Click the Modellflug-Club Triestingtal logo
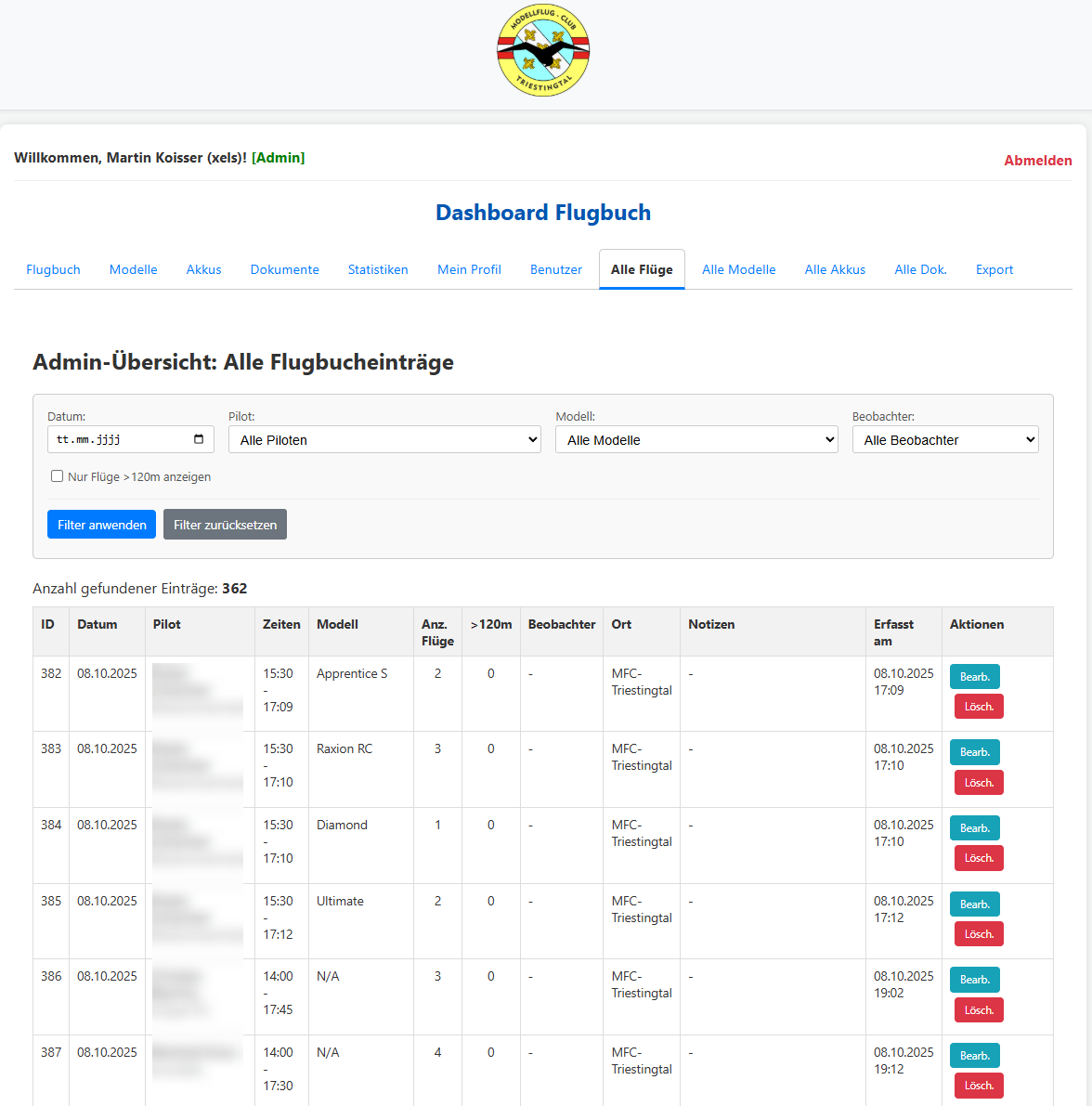 coord(543,51)
